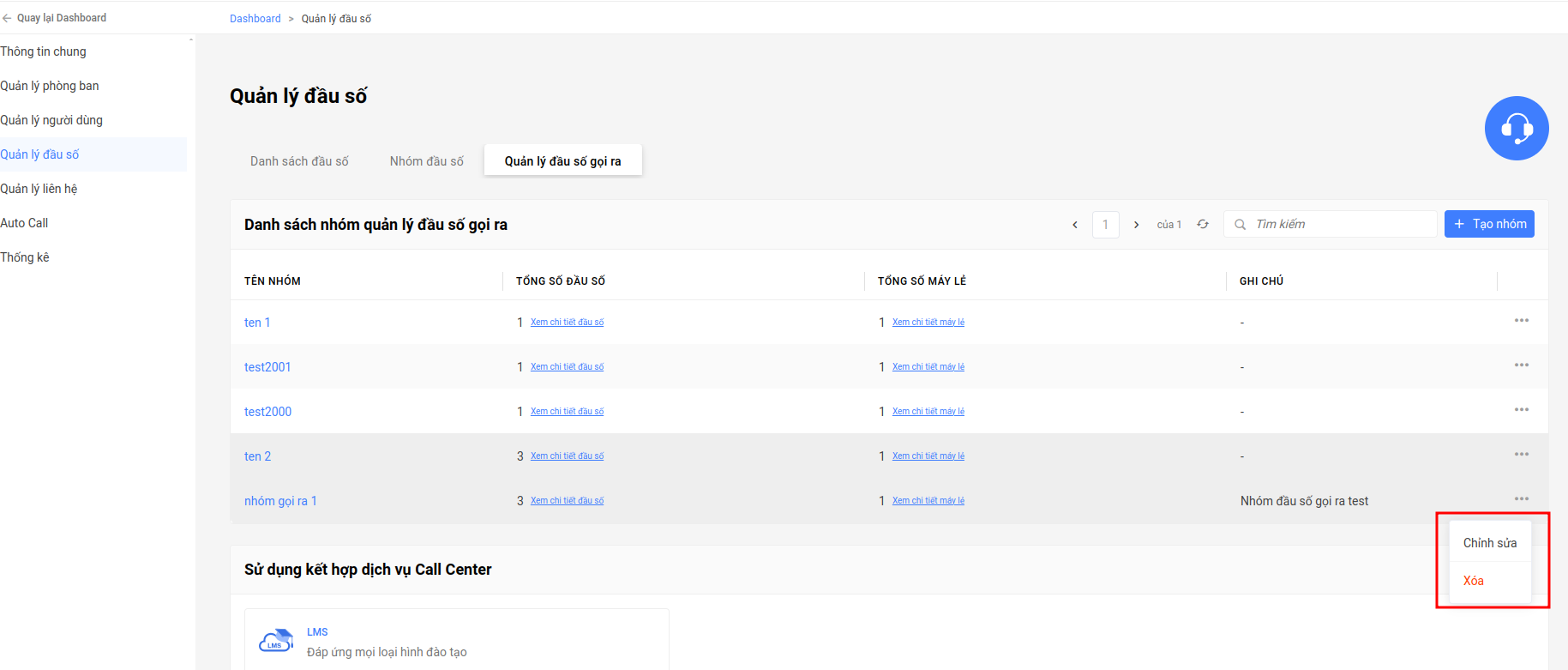
Task: Open group ten 2 link
Action: [x=257, y=456]
